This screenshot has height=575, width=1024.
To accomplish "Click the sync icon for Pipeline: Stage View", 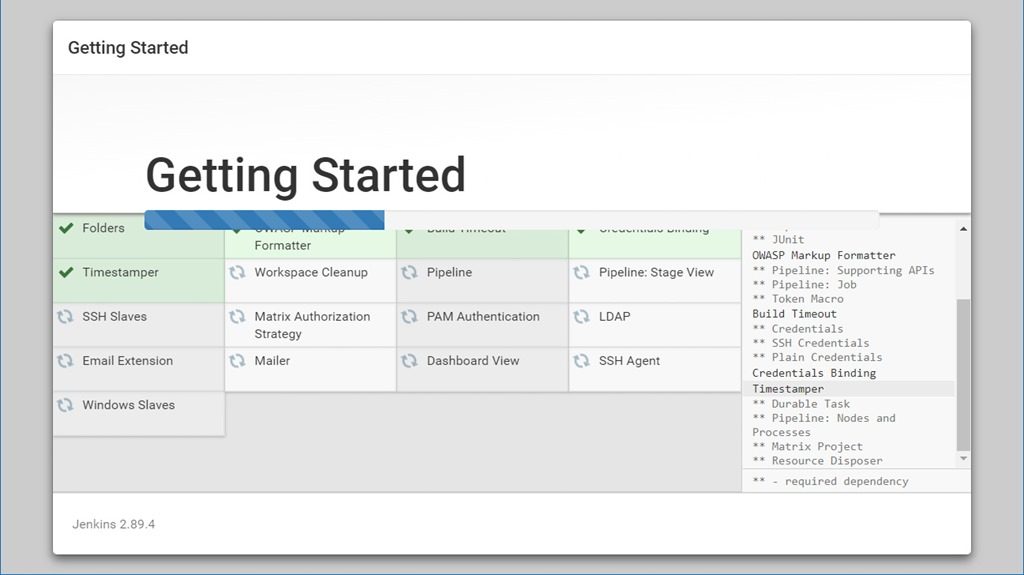I will pos(582,272).
